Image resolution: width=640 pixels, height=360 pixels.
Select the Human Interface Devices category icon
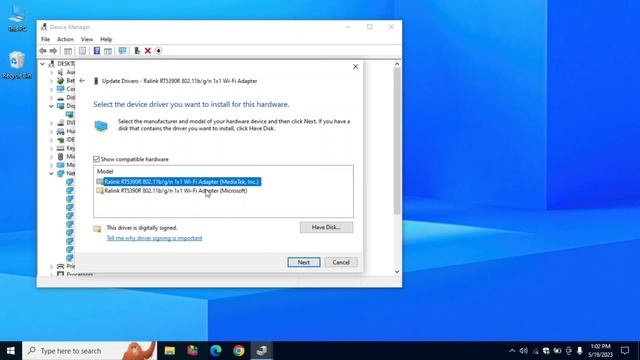(60, 131)
